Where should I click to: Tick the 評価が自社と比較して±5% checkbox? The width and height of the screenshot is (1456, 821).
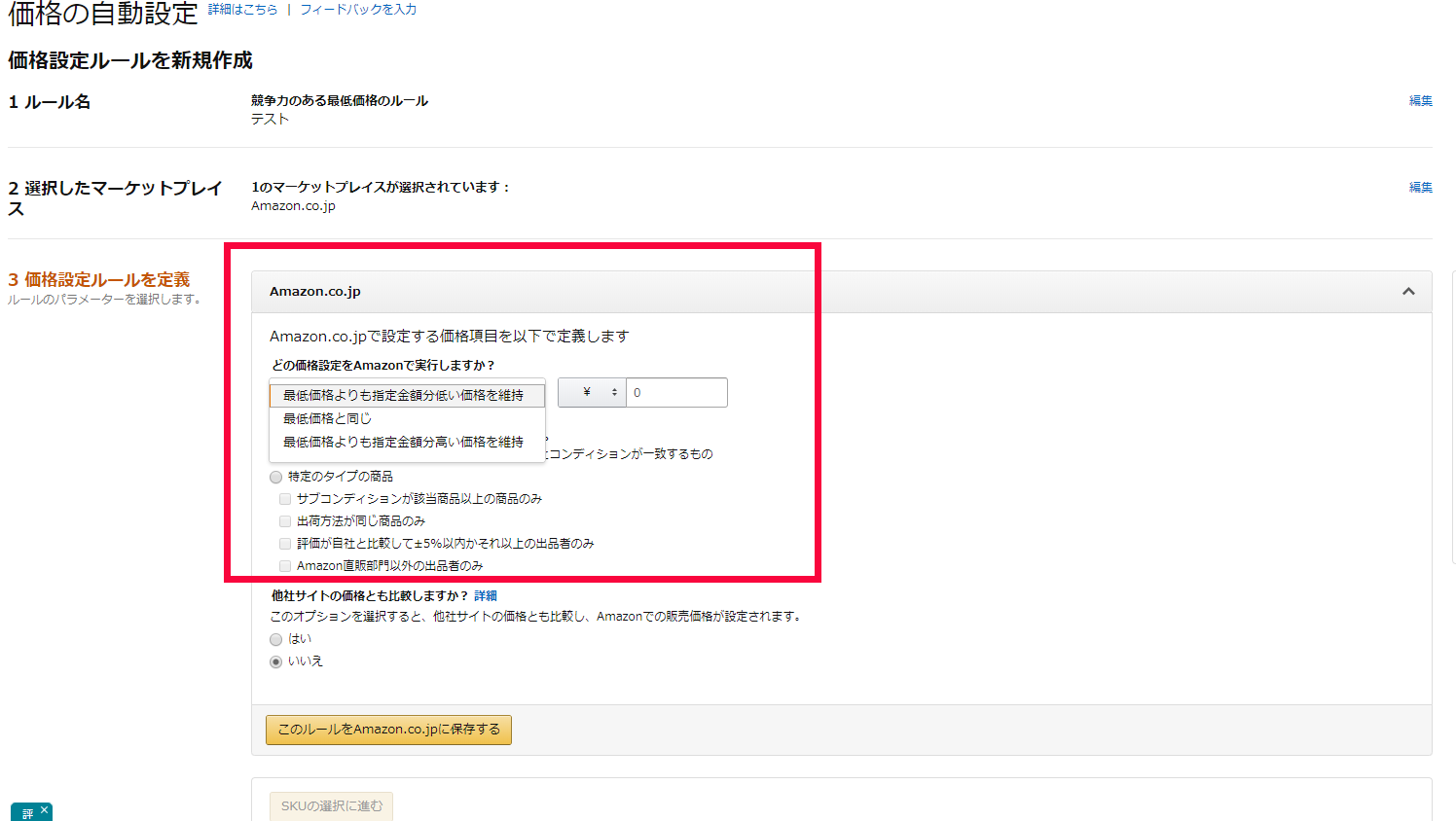tap(285, 544)
